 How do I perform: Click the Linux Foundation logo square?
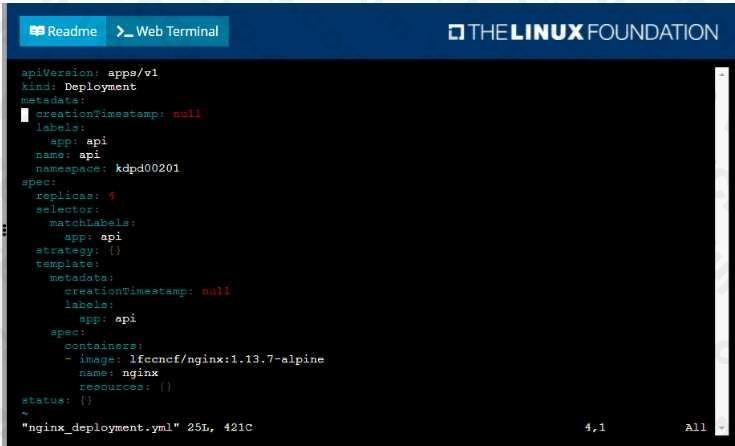[x=456, y=32]
